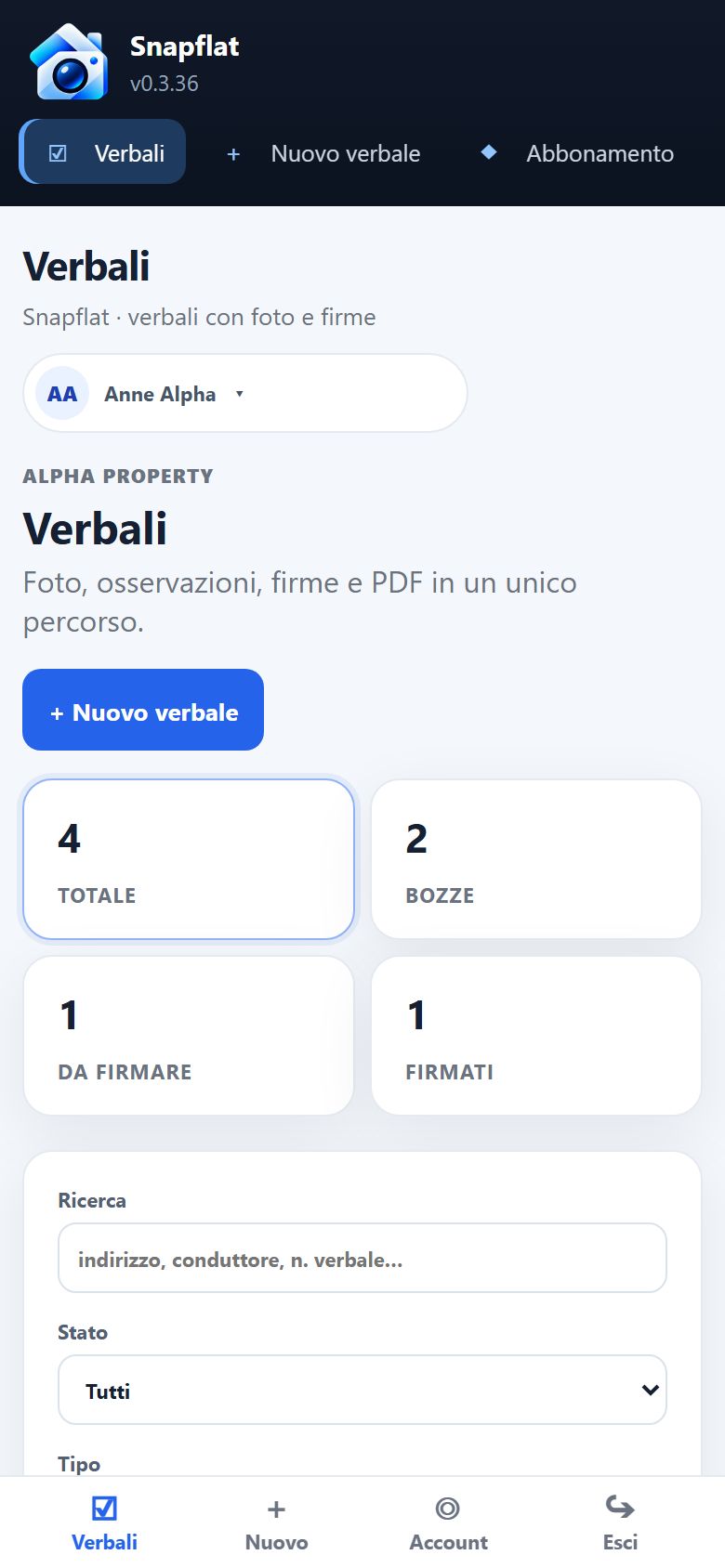Tap the Nuovo plus icon in bottom bar
Image resolution: width=725 pixels, height=1568 pixels.
(x=276, y=1509)
